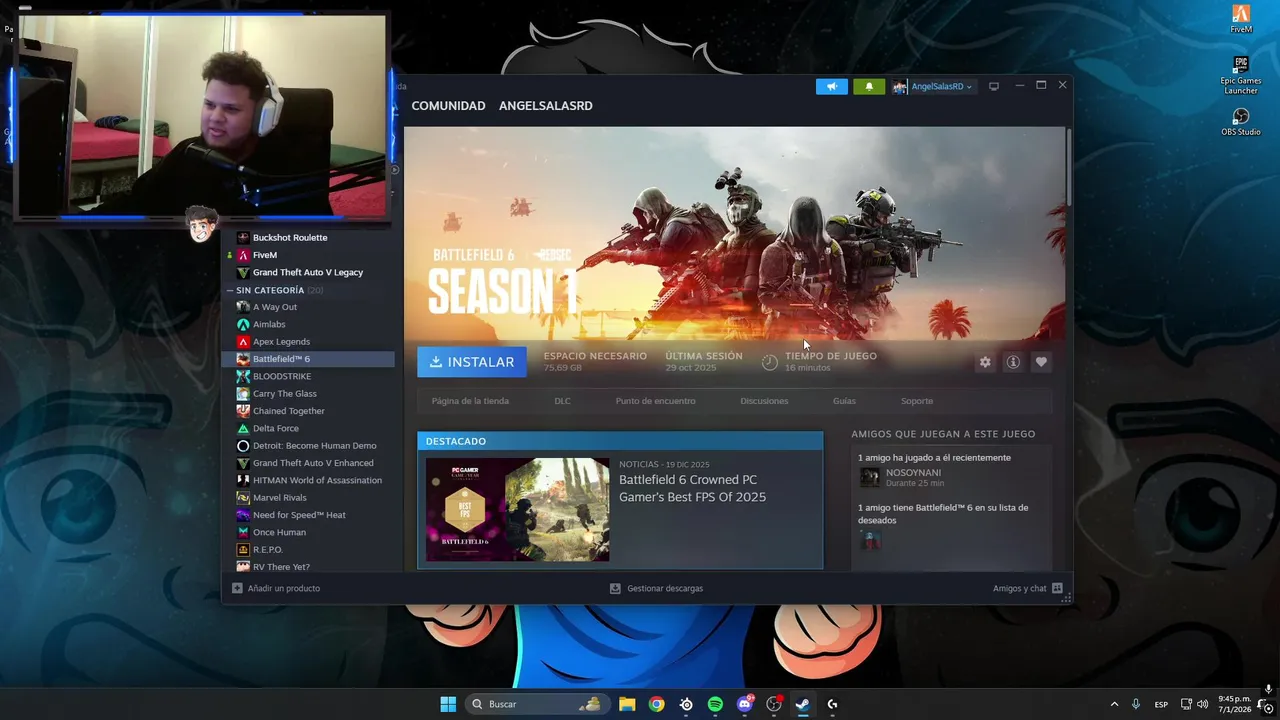Open Epic Games Launcher desktop shortcut
1280x720 pixels.
1241,74
